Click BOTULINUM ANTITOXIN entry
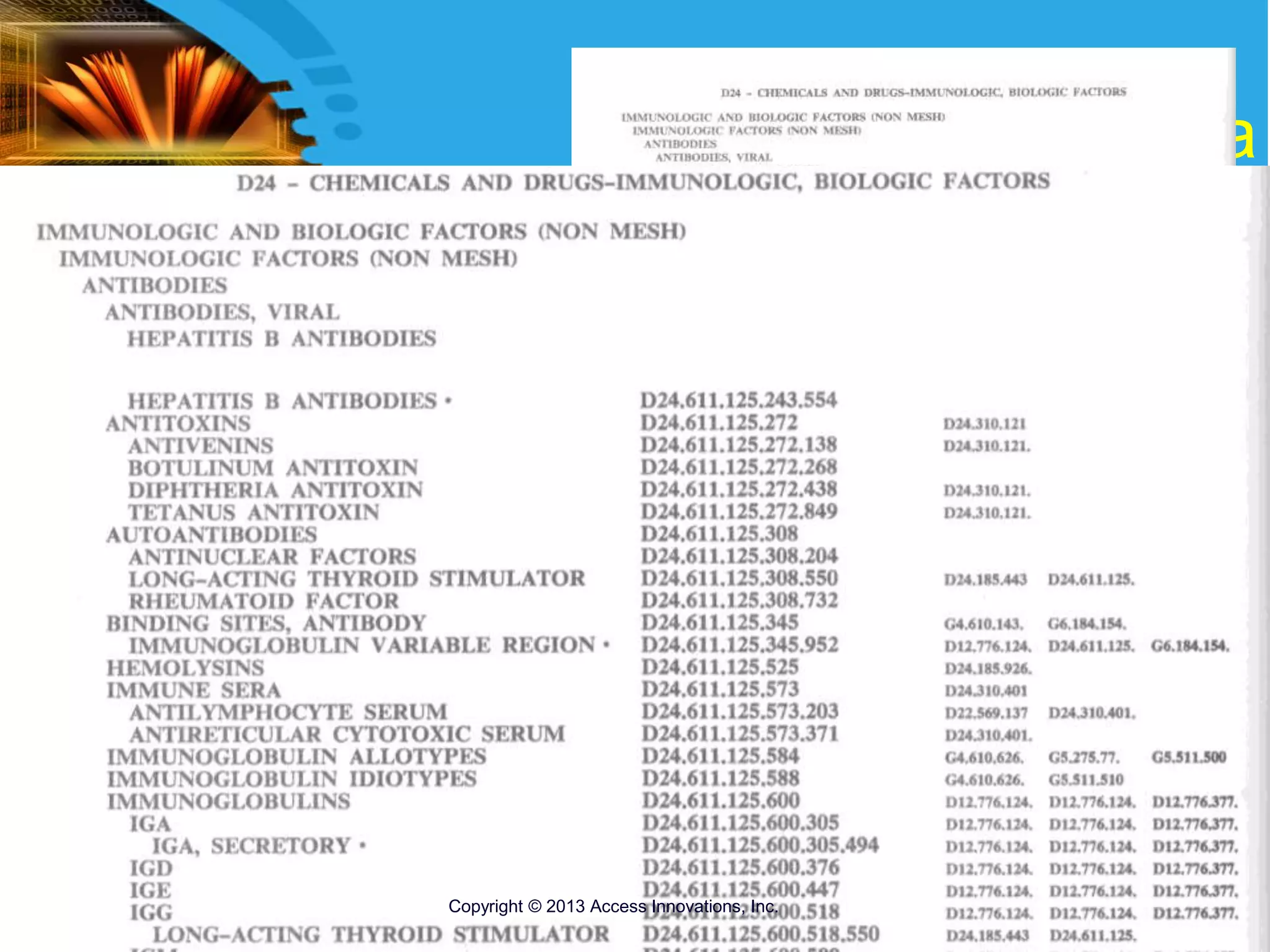This screenshot has width=1270, height=952. [x=273, y=468]
